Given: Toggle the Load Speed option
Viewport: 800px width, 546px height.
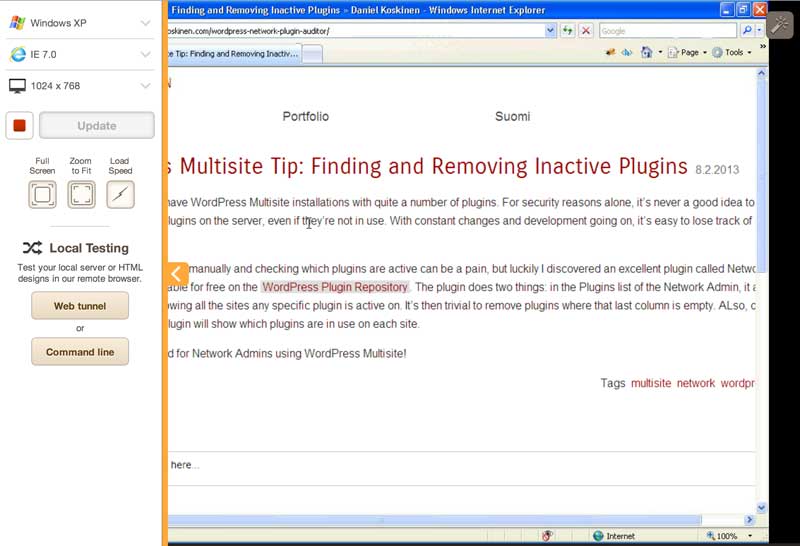Looking at the screenshot, I should click(x=120, y=194).
